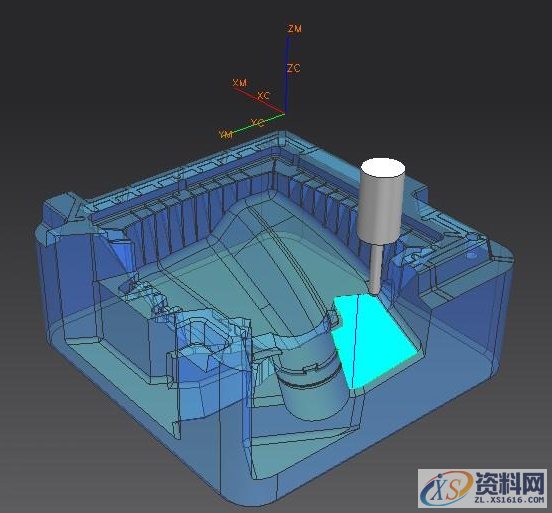Screen dimensions: 552x513
Task: Click the XM axis label
Action: coord(240,83)
